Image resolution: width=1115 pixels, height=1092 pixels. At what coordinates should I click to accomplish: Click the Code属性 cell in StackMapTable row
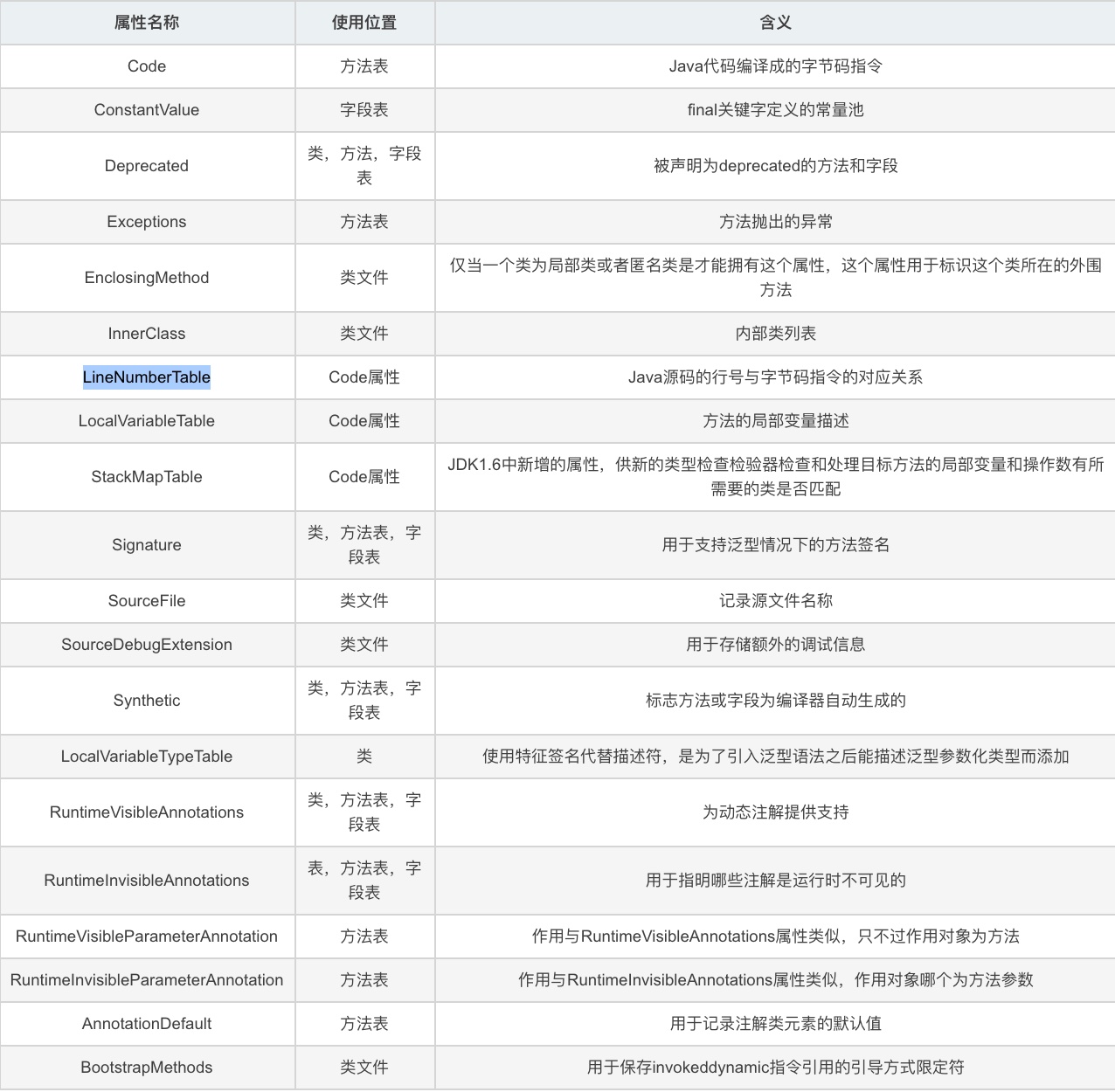point(364,477)
